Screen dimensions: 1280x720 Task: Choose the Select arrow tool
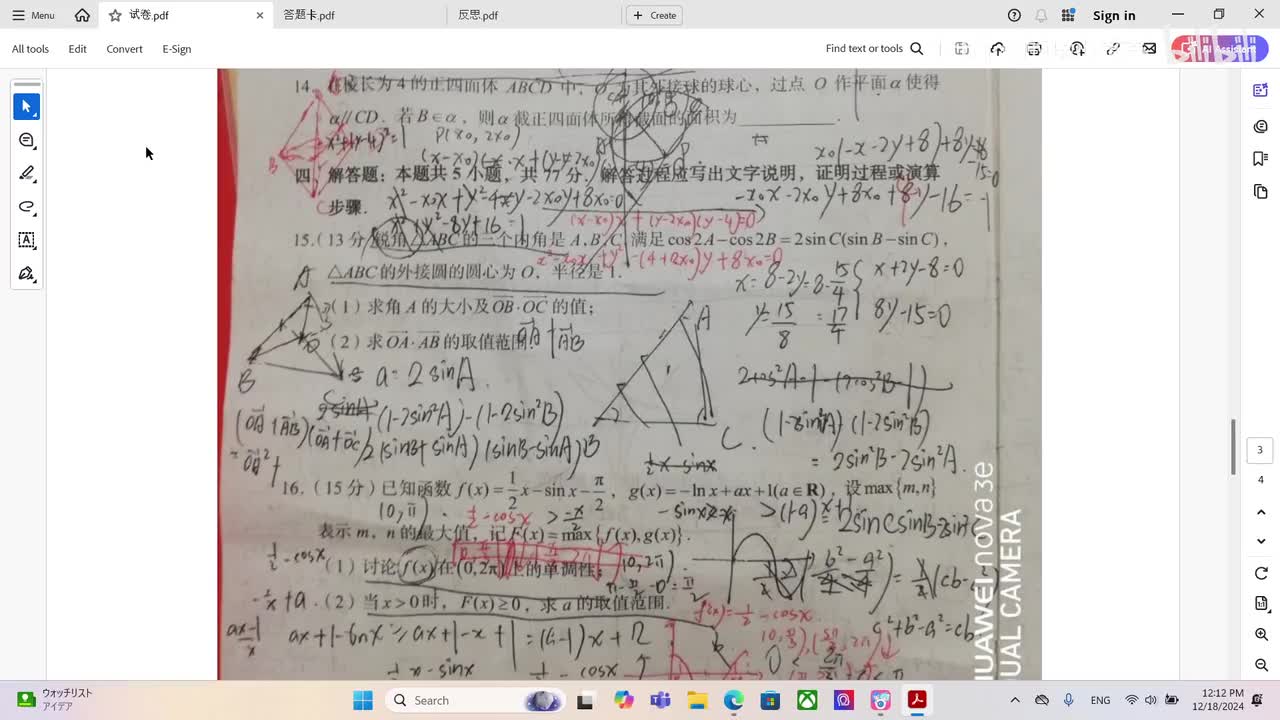(27, 106)
